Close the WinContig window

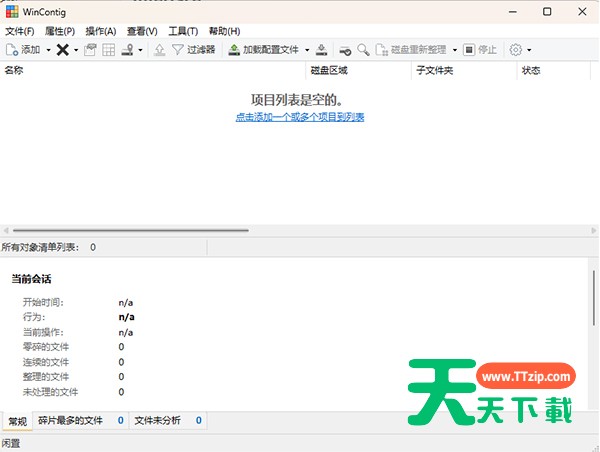coord(582,12)
